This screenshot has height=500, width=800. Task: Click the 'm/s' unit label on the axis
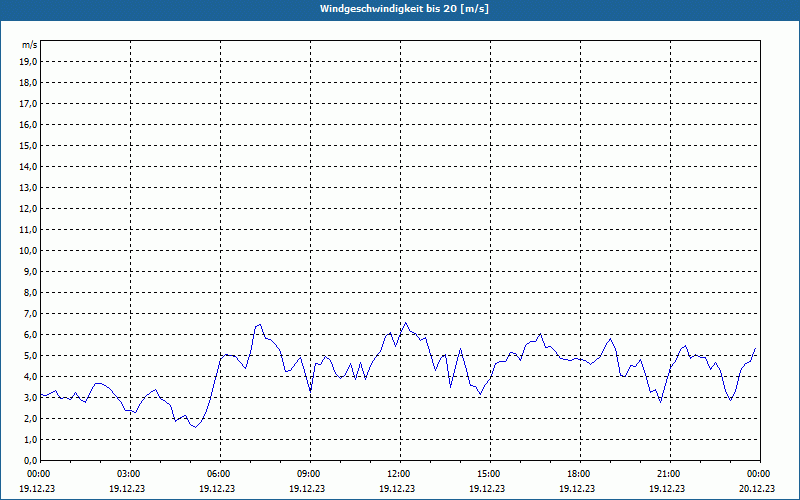29,45
